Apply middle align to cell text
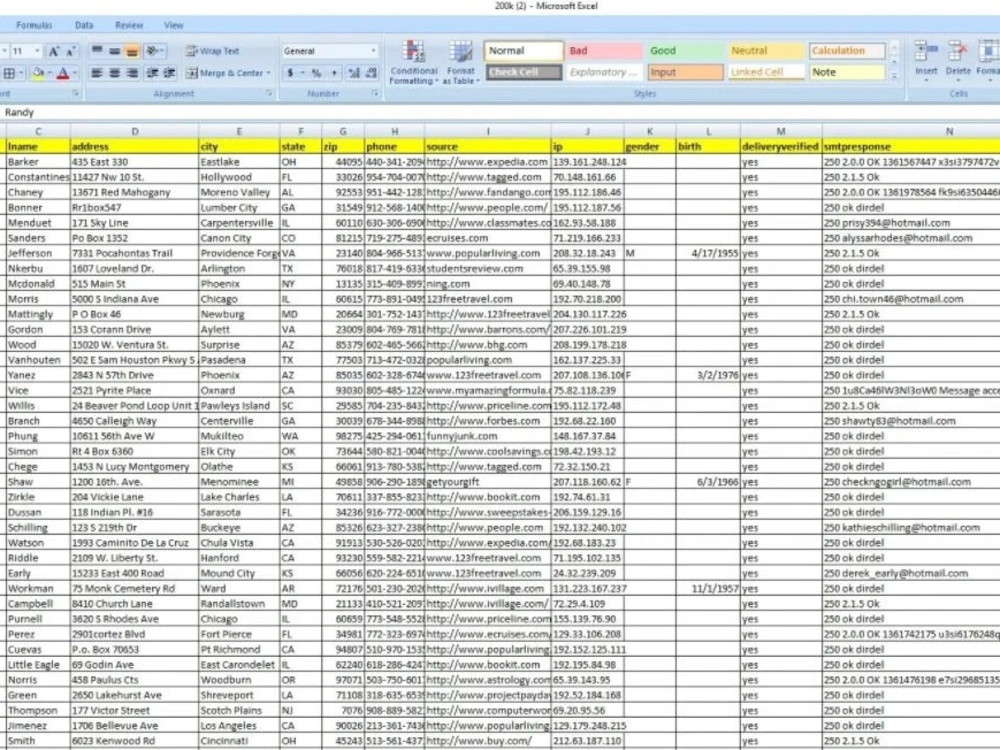This screenshot has width=1000, height=750. tap(114, 51)
